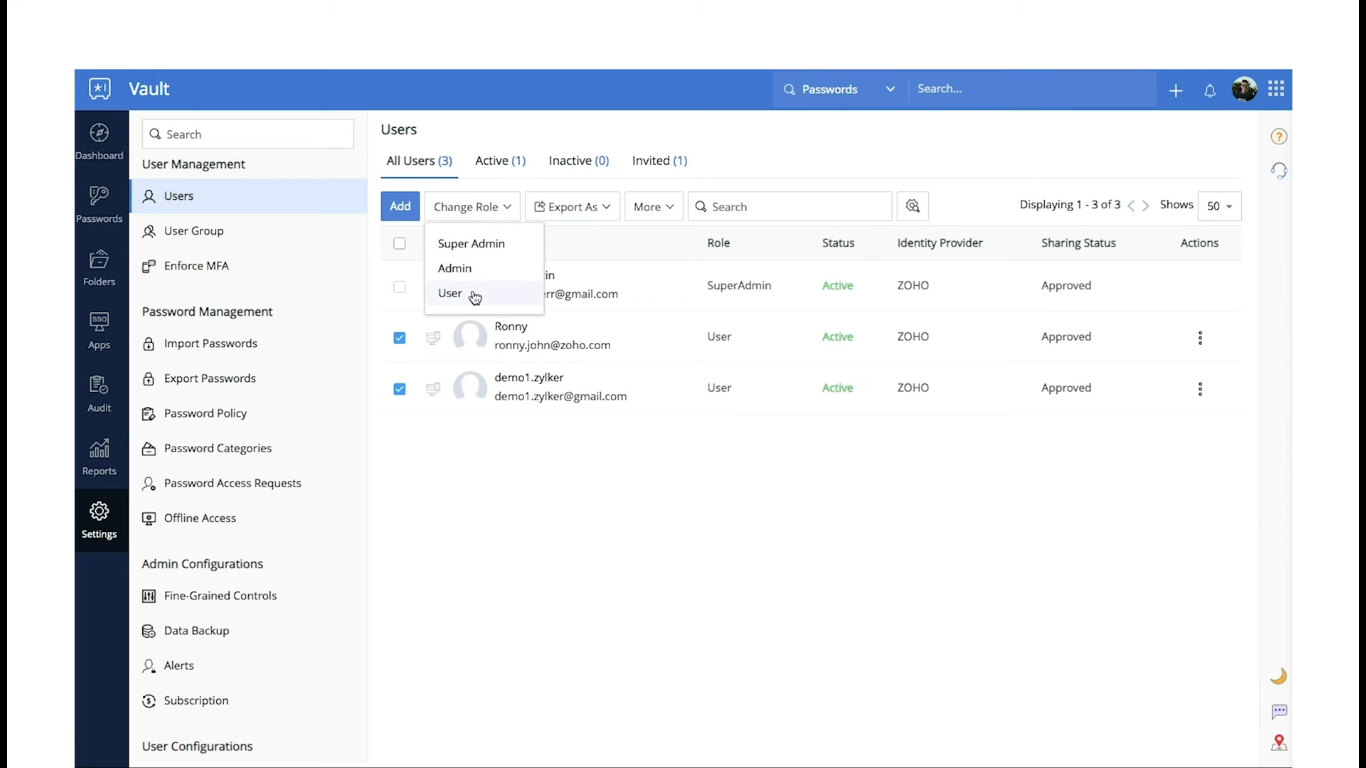Open the apps grid launcher icon
Viewport: 1366px width, 768px height.
[1276, 89]
